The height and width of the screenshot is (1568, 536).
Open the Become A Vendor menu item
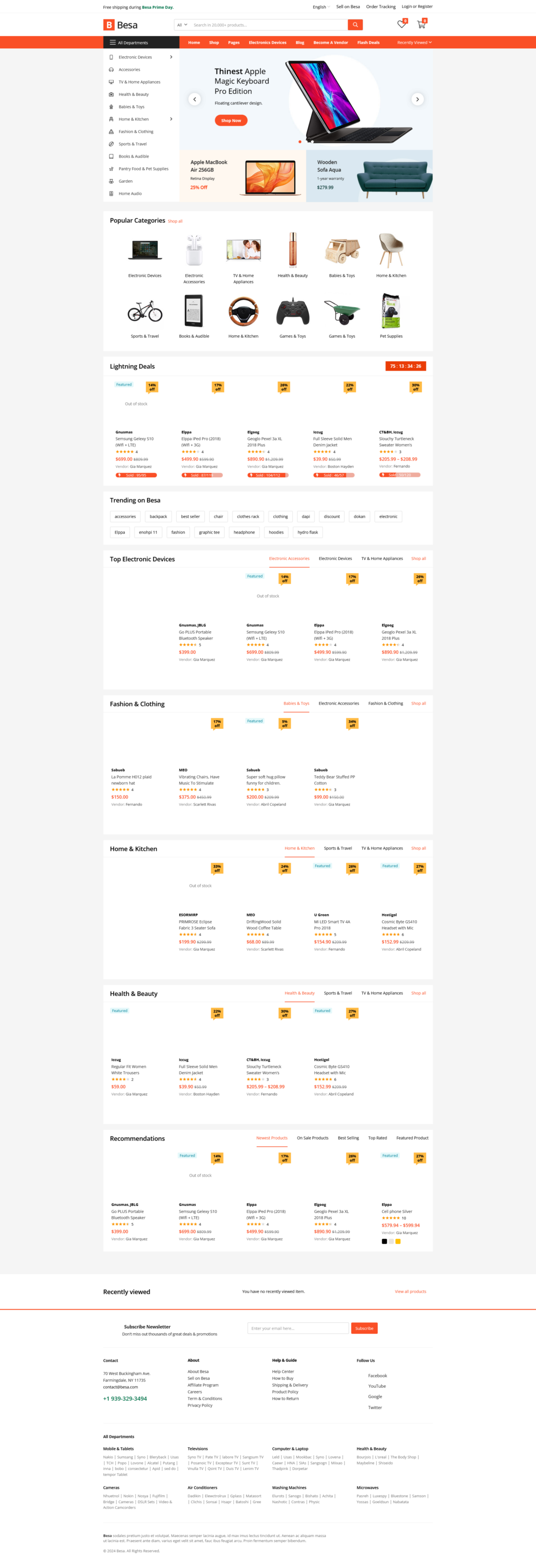330,42
